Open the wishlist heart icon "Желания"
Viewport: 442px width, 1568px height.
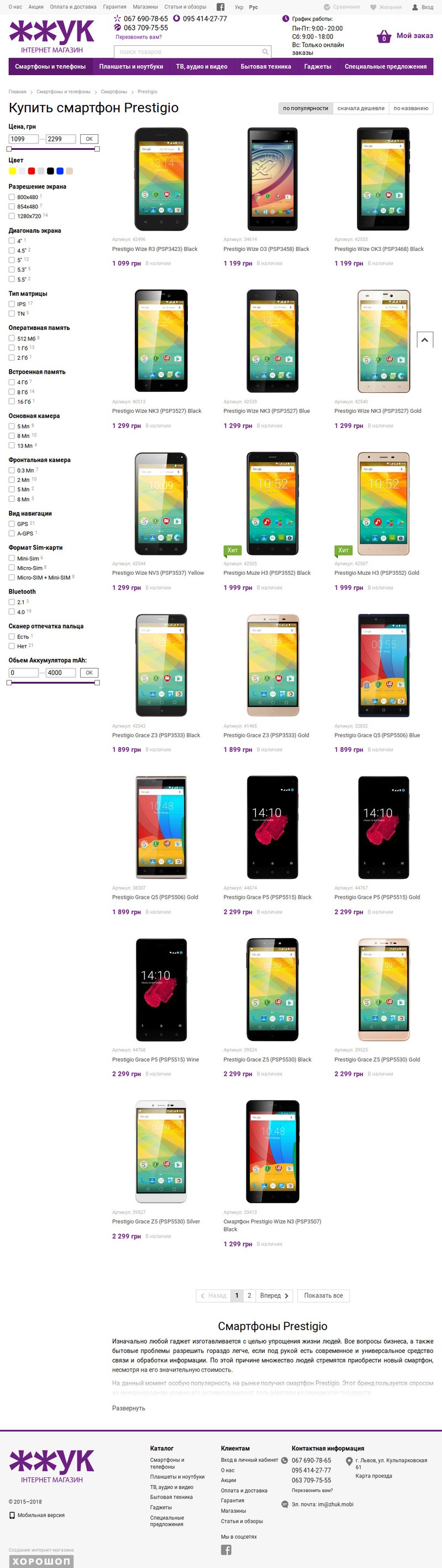[373, 7]
